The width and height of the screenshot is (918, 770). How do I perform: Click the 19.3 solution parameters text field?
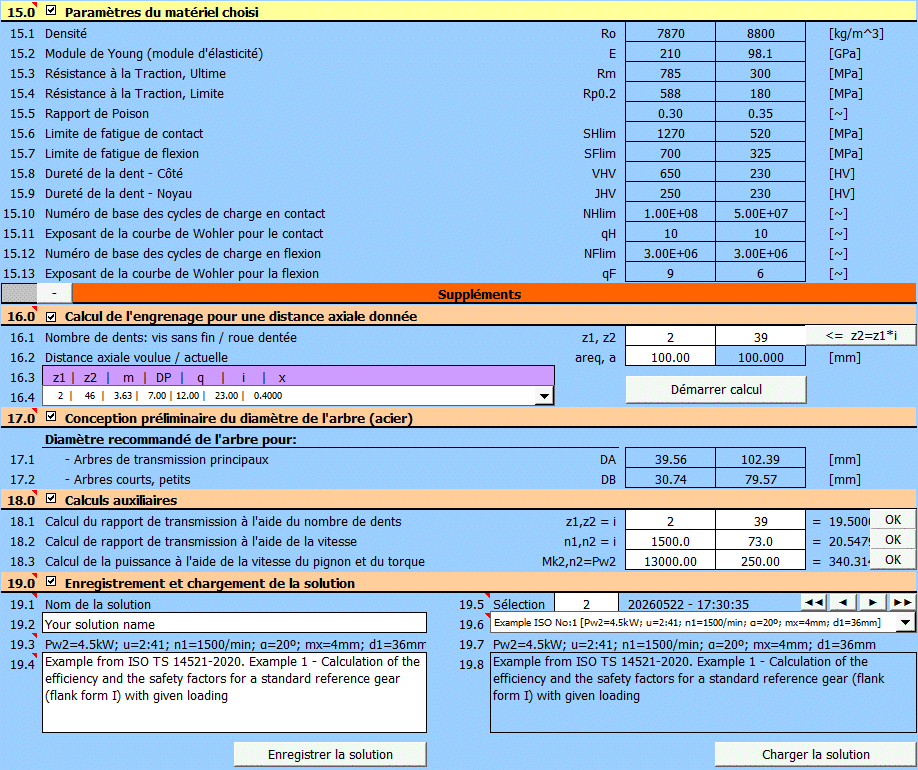tap(234, 644)
